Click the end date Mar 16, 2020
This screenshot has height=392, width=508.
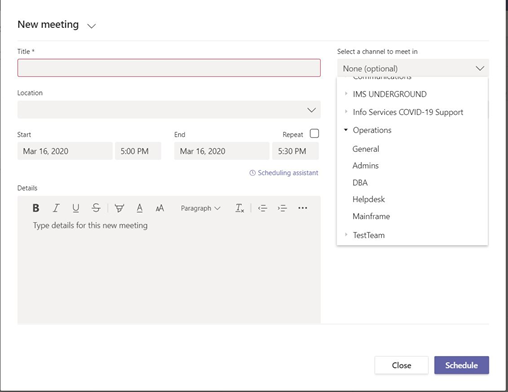coord(222,151)
